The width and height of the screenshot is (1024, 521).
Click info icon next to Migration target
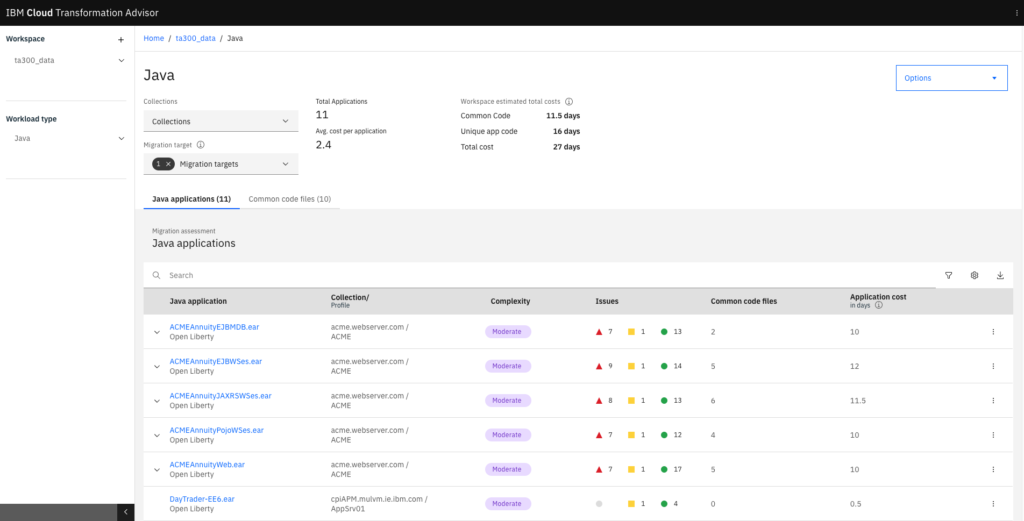click(201, 145)
